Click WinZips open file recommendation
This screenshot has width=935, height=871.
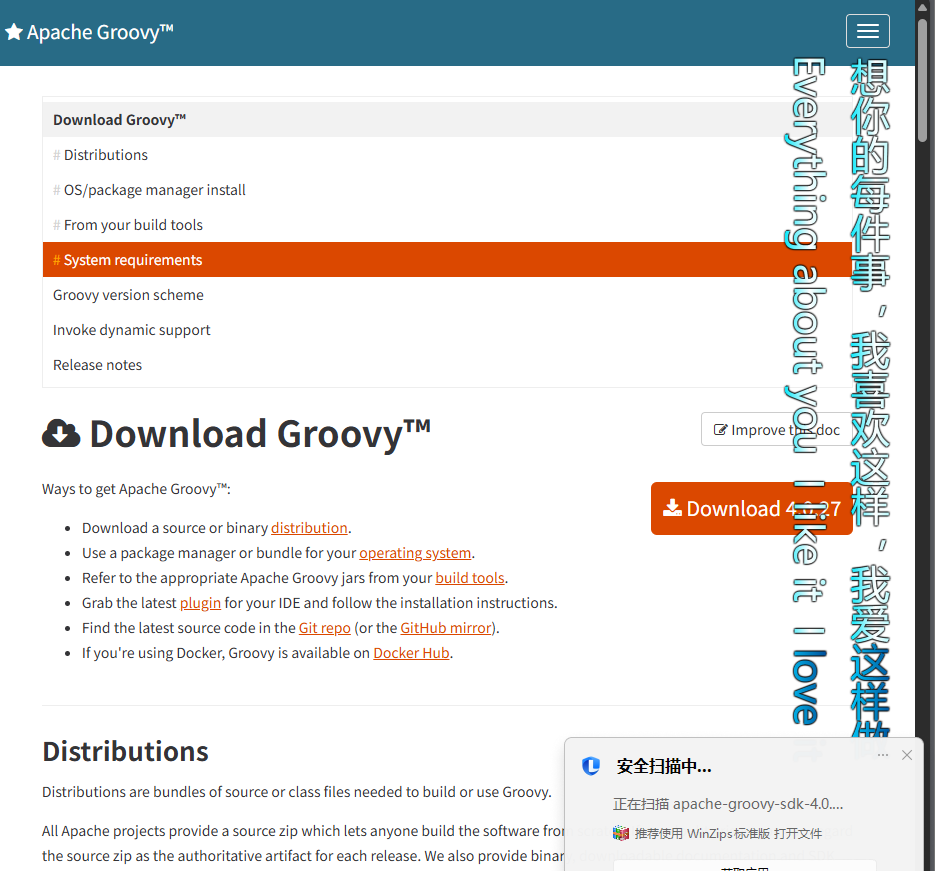[728, 833]
